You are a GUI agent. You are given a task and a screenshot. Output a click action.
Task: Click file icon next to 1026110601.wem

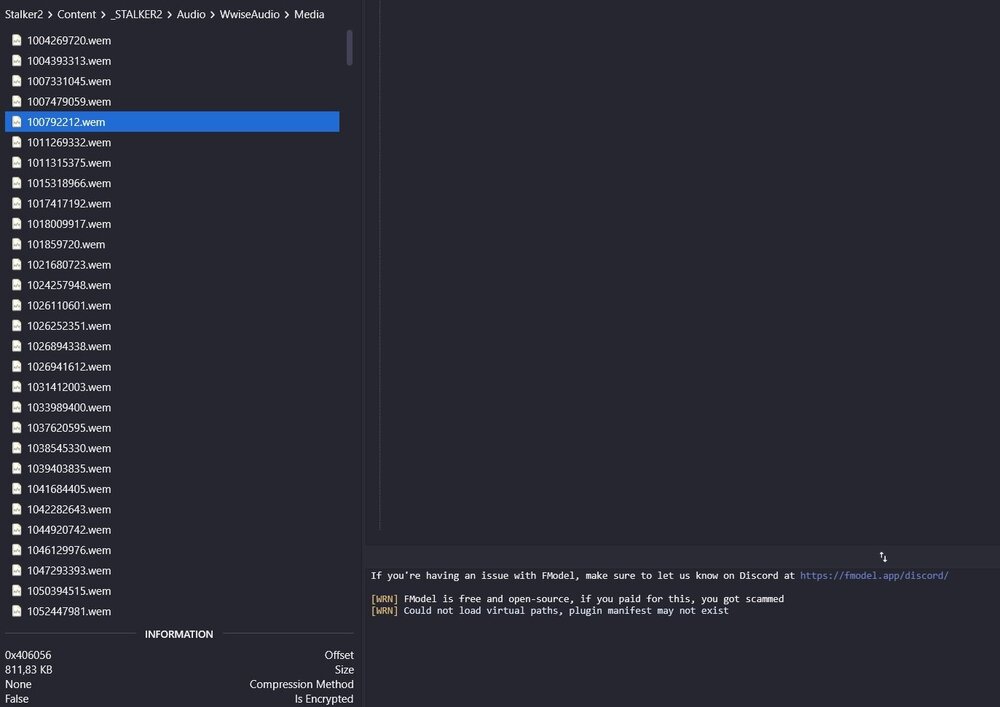(16, 306)
